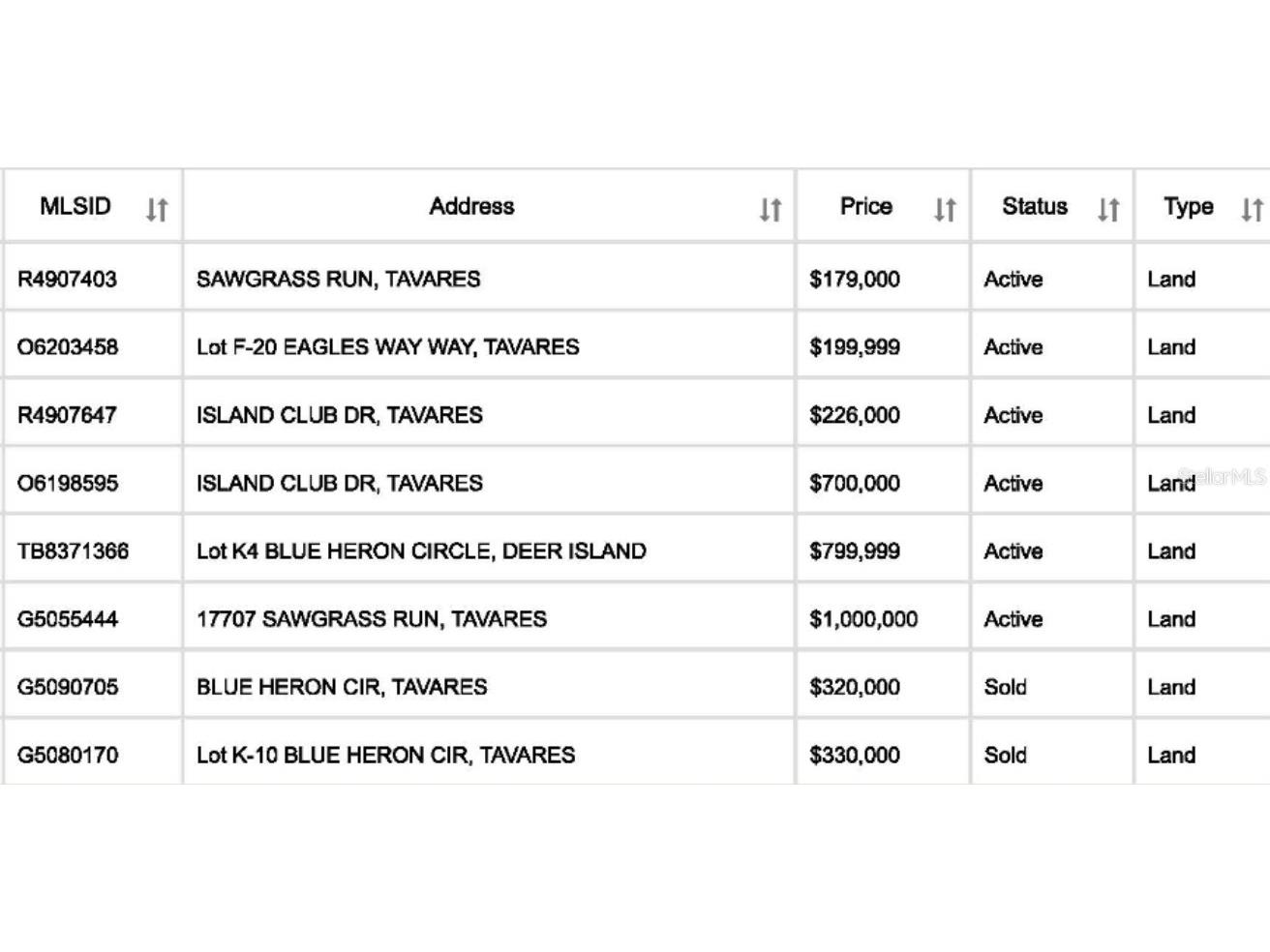Sort table by Address using sort arrows

tap(770, 209)
